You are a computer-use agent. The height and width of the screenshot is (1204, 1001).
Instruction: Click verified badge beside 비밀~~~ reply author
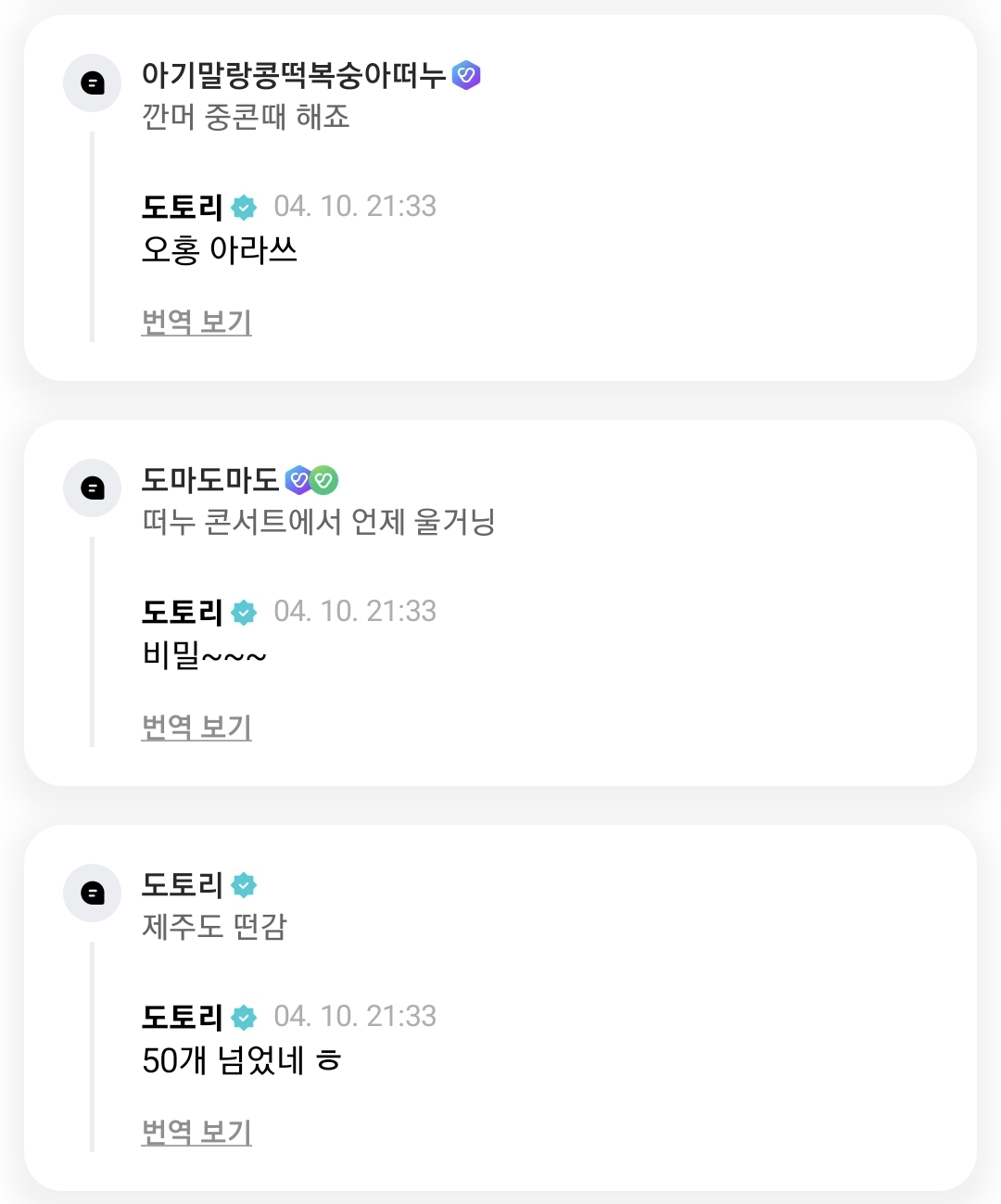(x=244, y=613)
